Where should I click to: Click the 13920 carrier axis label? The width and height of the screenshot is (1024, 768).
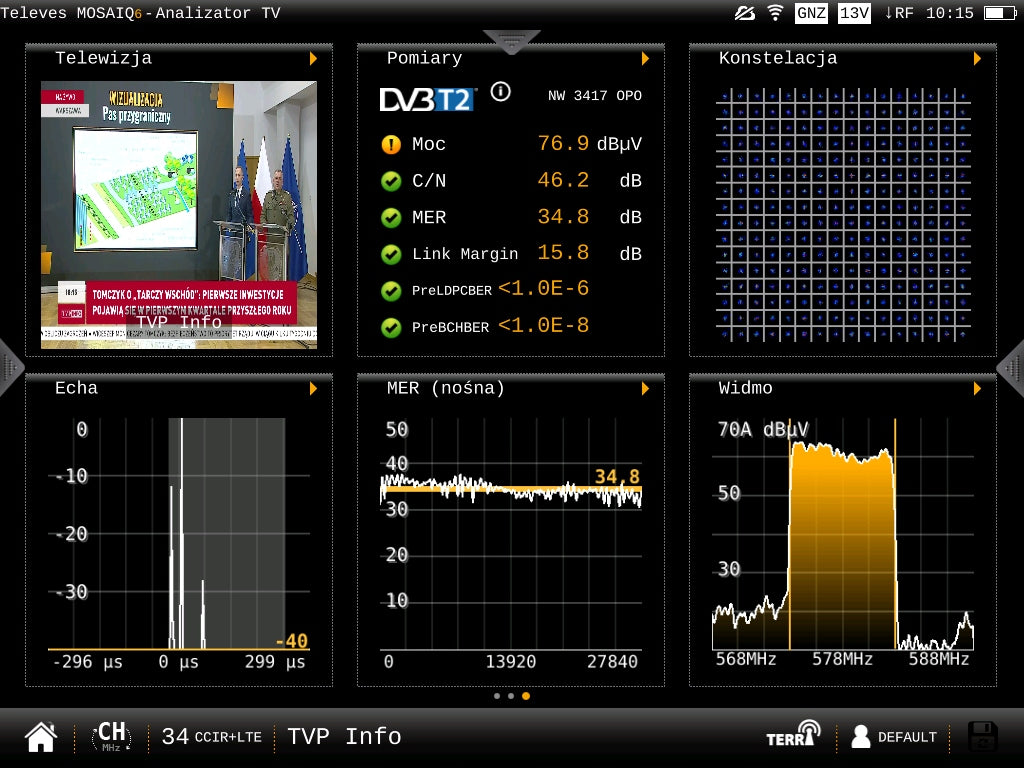[x=511, y=662]
